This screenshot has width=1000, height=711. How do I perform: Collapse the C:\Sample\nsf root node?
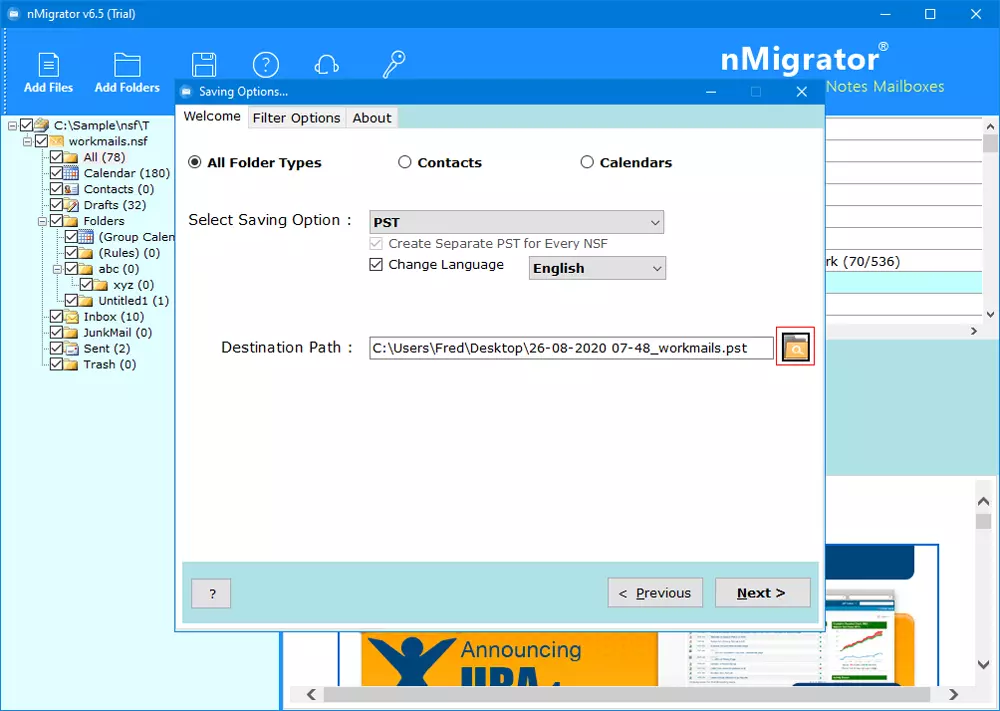12,126
